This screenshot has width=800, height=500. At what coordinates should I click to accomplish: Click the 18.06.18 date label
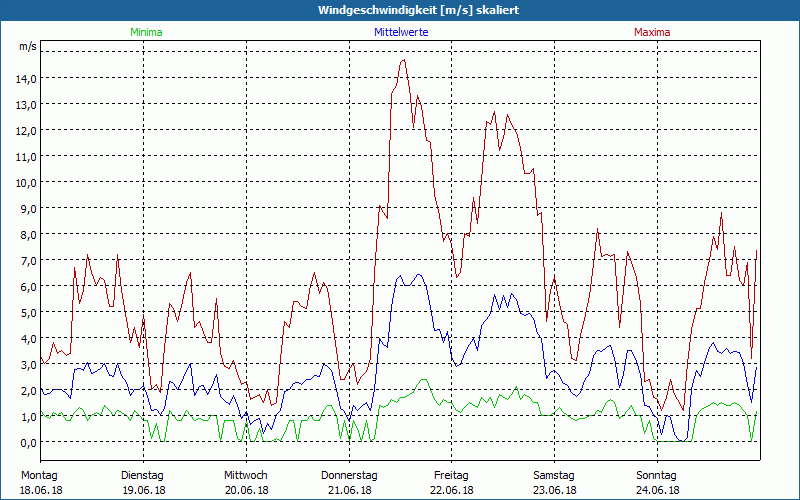(40, 490)
